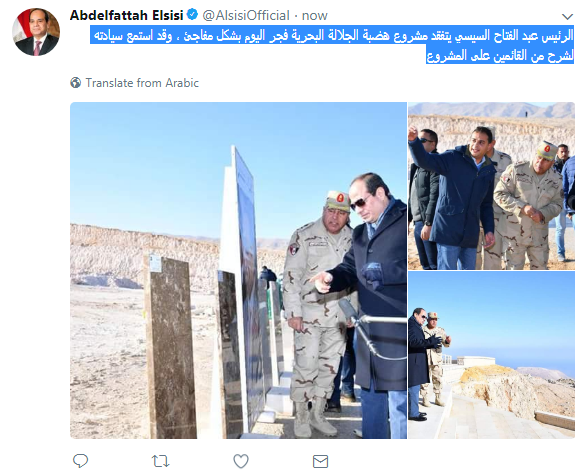Open the profile avatar picture
This screenshot has height=472, width=577.
click(x=36, y=32)
